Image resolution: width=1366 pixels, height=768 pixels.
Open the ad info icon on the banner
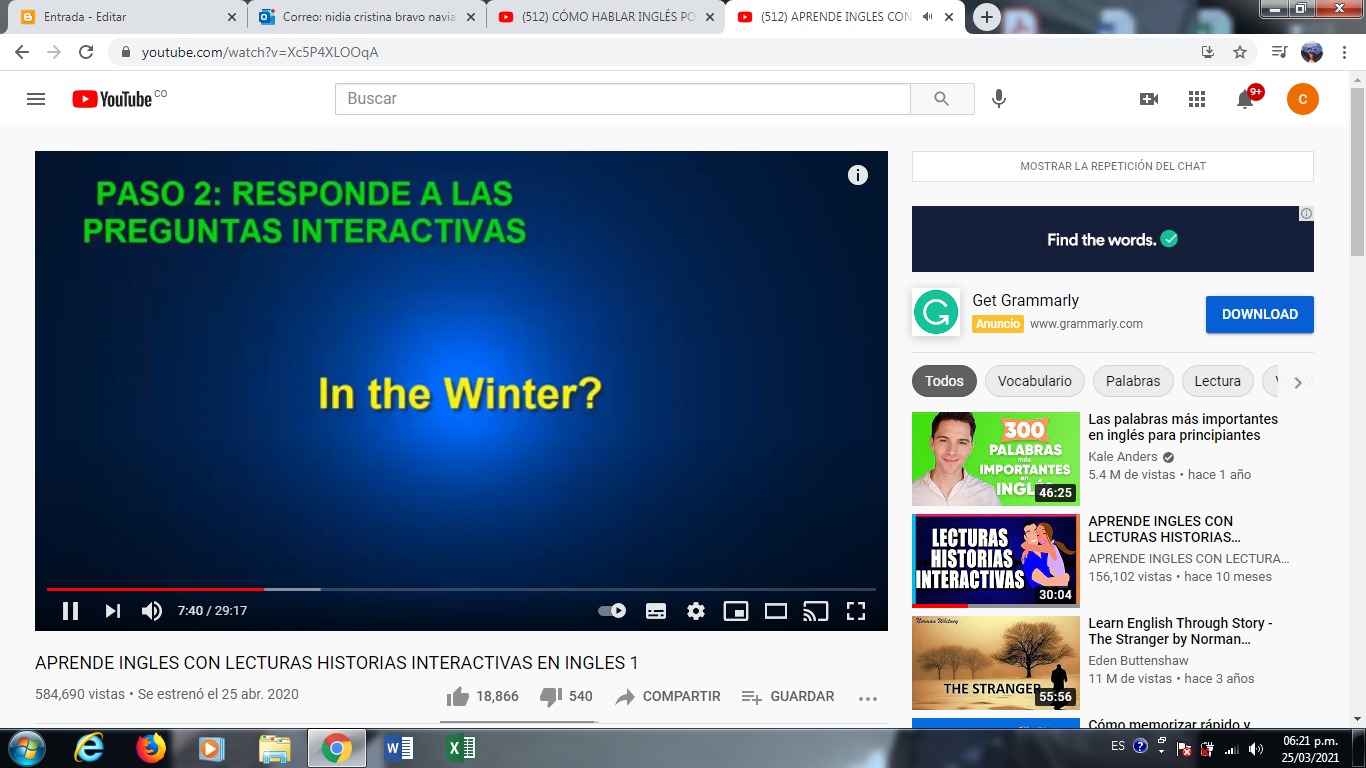[x=1306, y=213]
